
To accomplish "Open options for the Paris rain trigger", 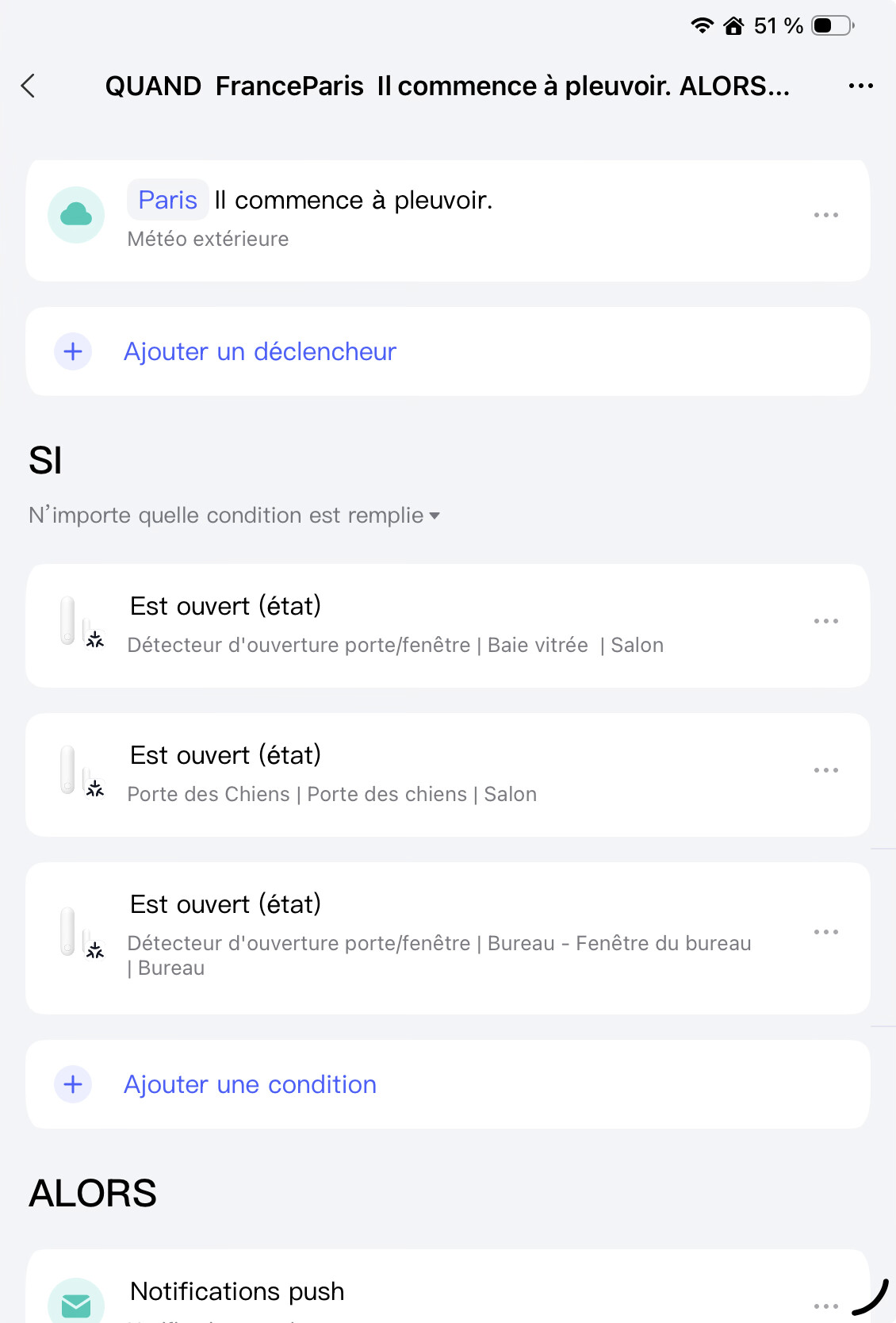I will [825, 215].
